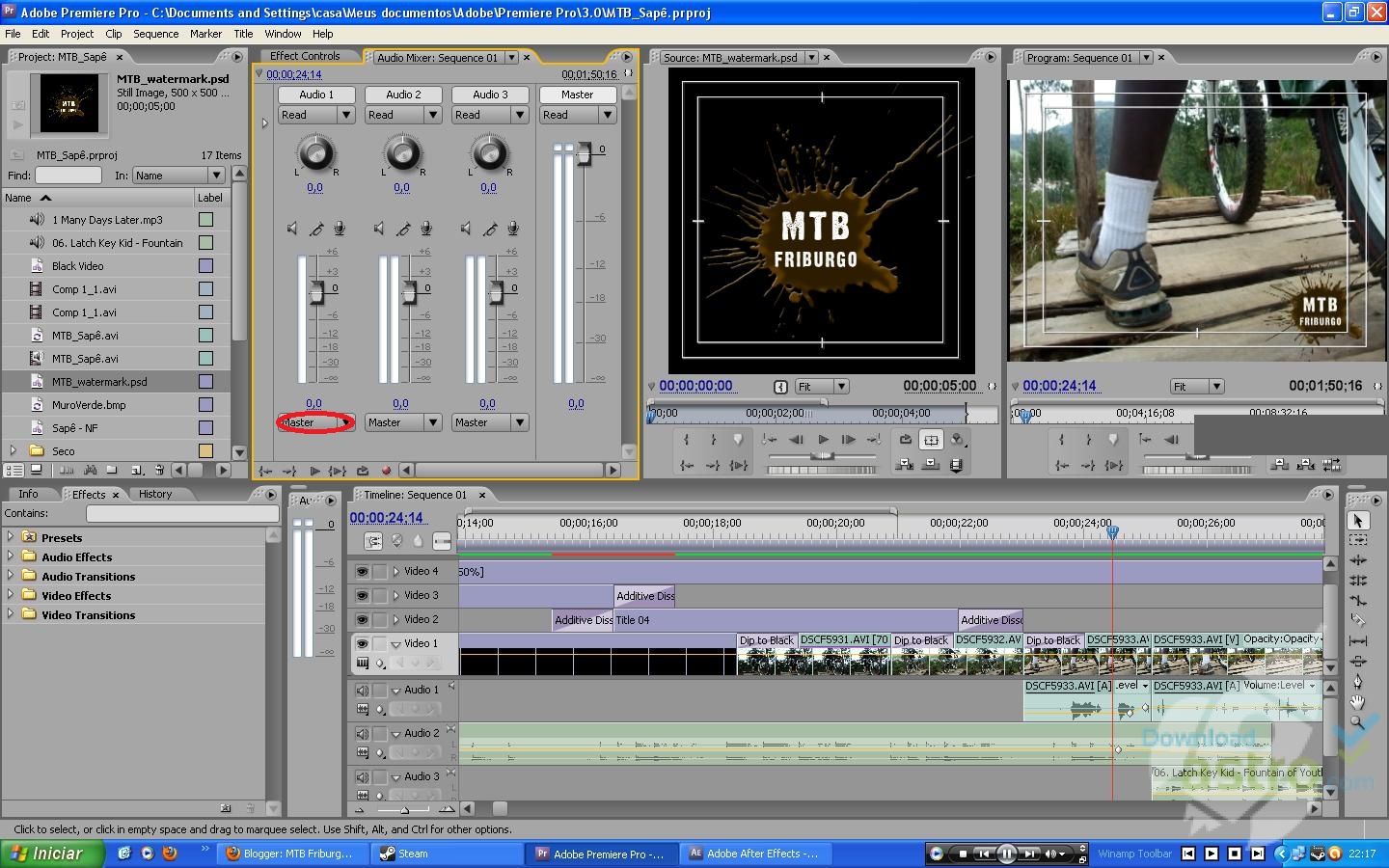Select the Rolling Edit tool
Image resolution: width=1389 pixels, height=868 pixels.
point(1358,581)
